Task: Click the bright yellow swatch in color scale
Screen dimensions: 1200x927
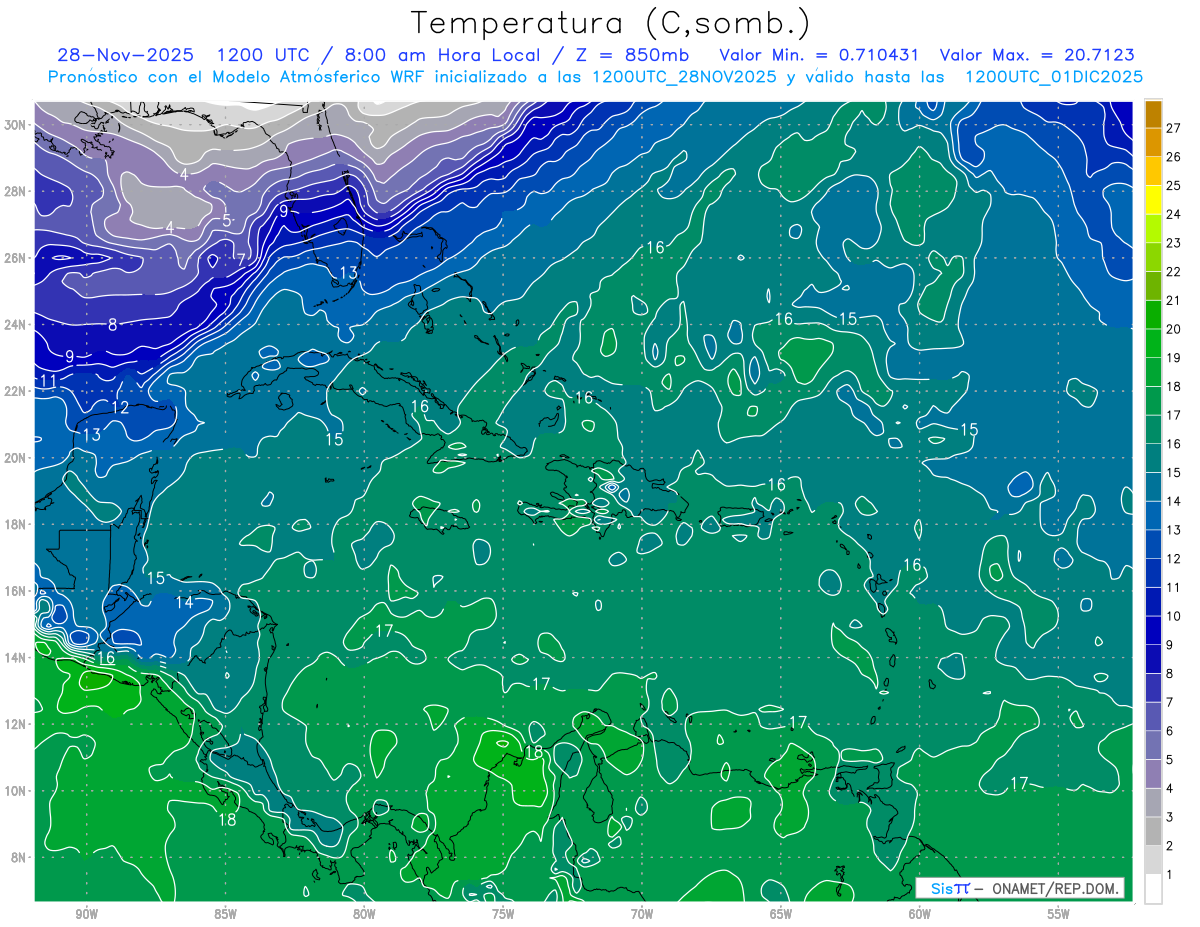Action: 1153,200
